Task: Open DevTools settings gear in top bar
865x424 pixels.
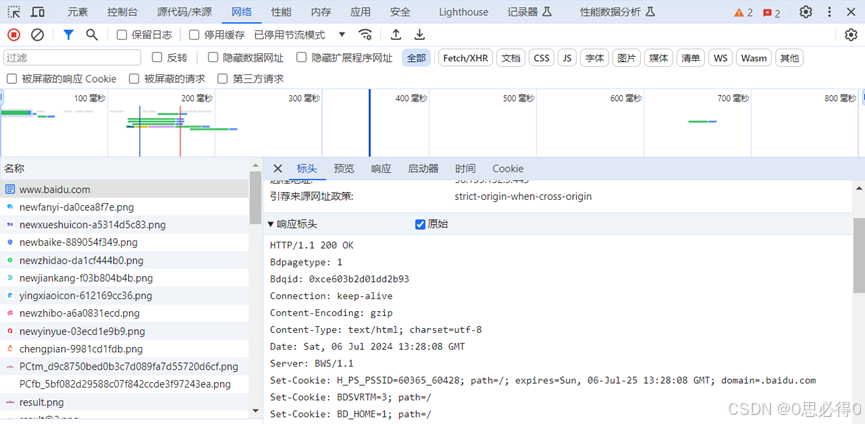Action: 805,12
